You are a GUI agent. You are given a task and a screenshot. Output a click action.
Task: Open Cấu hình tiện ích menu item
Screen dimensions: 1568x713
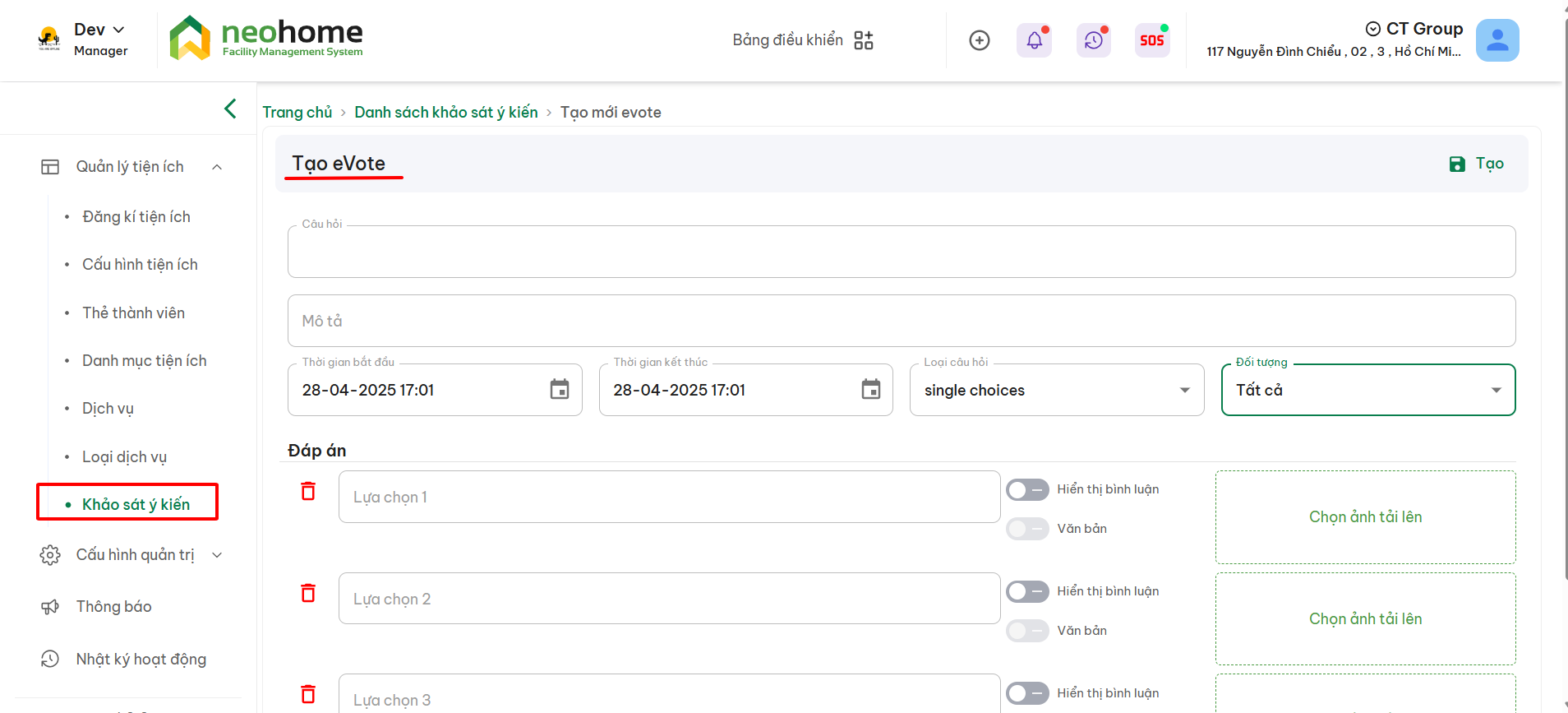[x=140, y=264]
